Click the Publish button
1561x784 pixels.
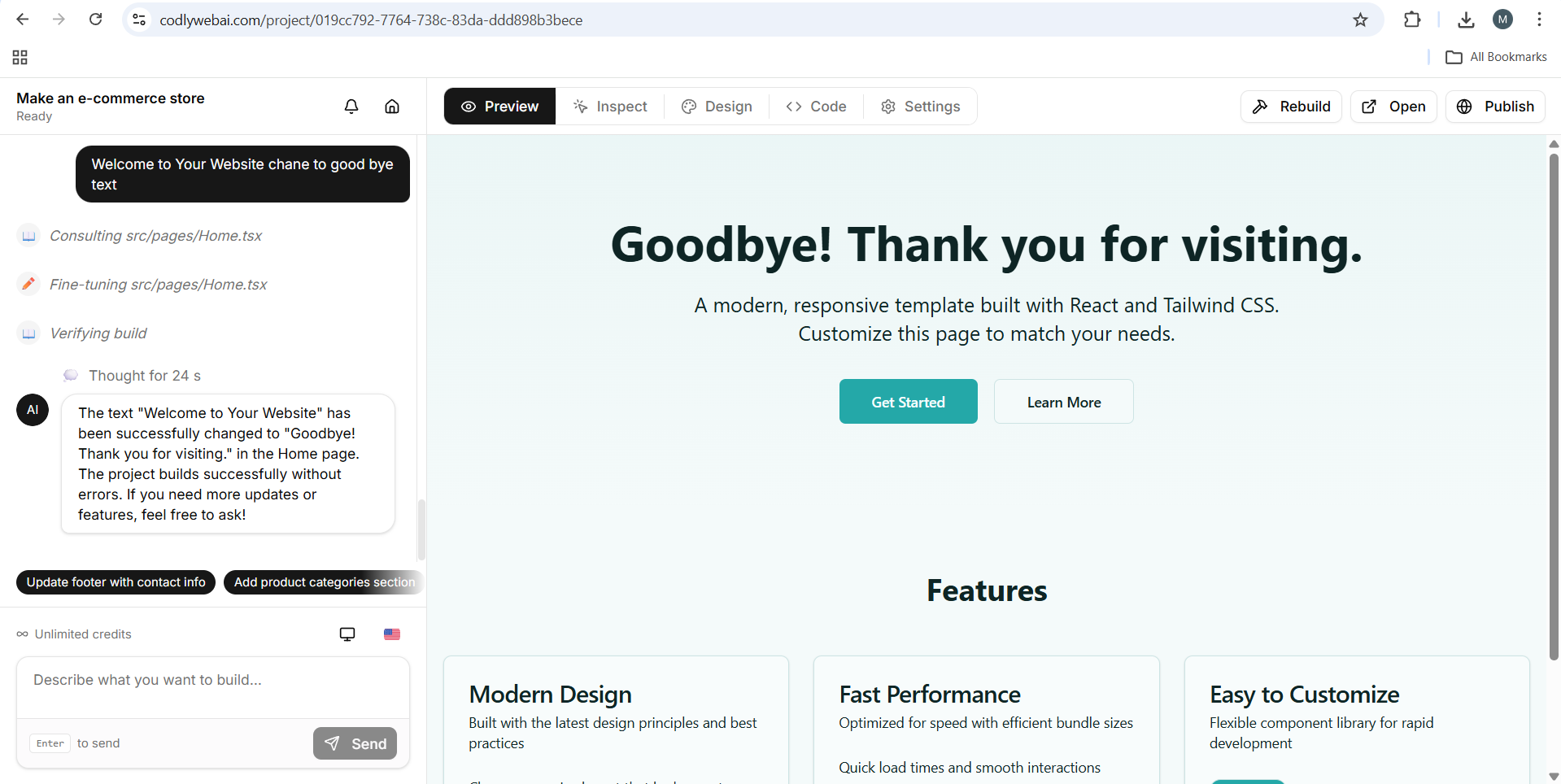1495,107
